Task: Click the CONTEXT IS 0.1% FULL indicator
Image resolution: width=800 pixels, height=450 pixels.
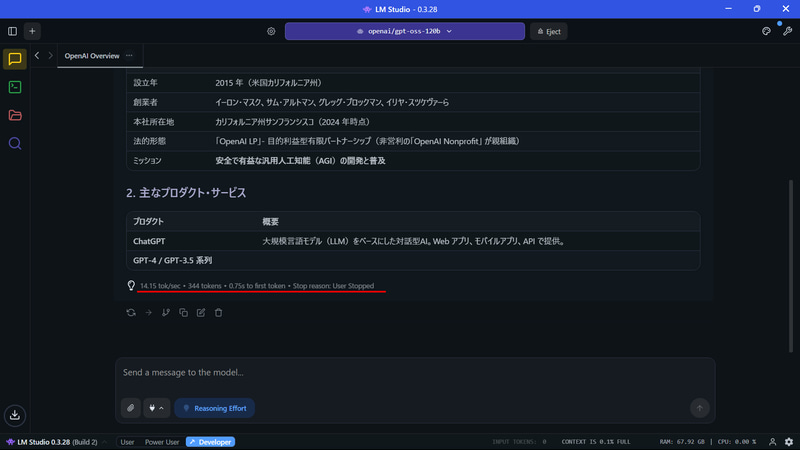Action: point(596,442)
